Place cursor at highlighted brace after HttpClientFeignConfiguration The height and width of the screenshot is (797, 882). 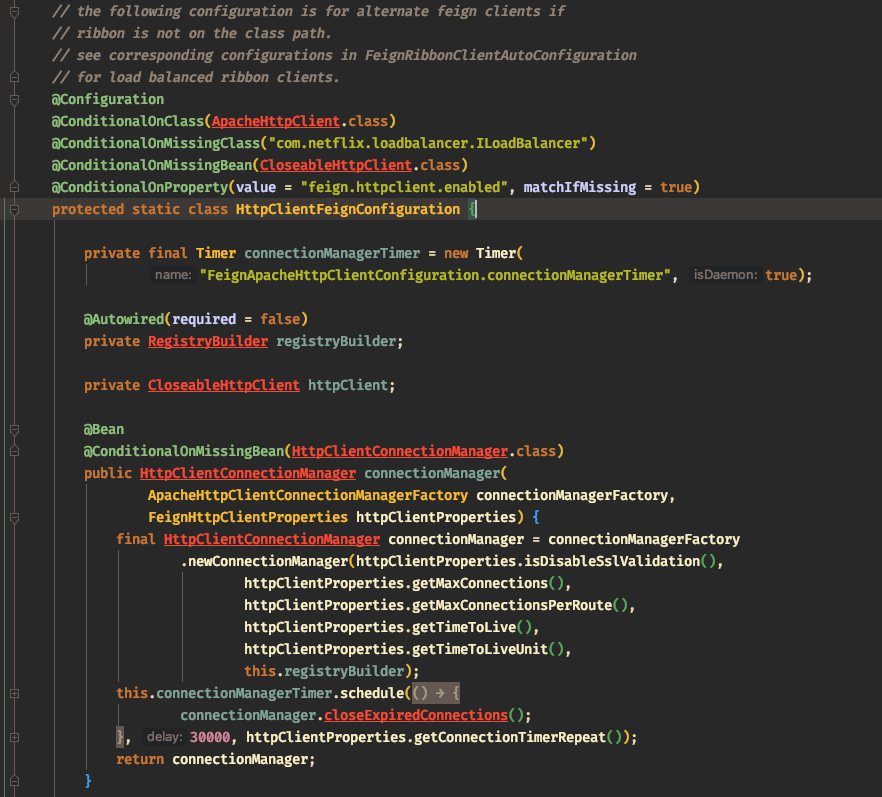(x=472, y=209)
